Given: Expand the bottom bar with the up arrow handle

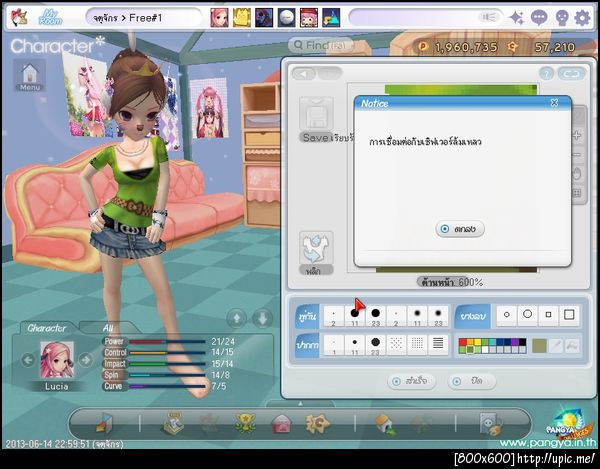Looking at the screenshot, I should coord(300,404).
